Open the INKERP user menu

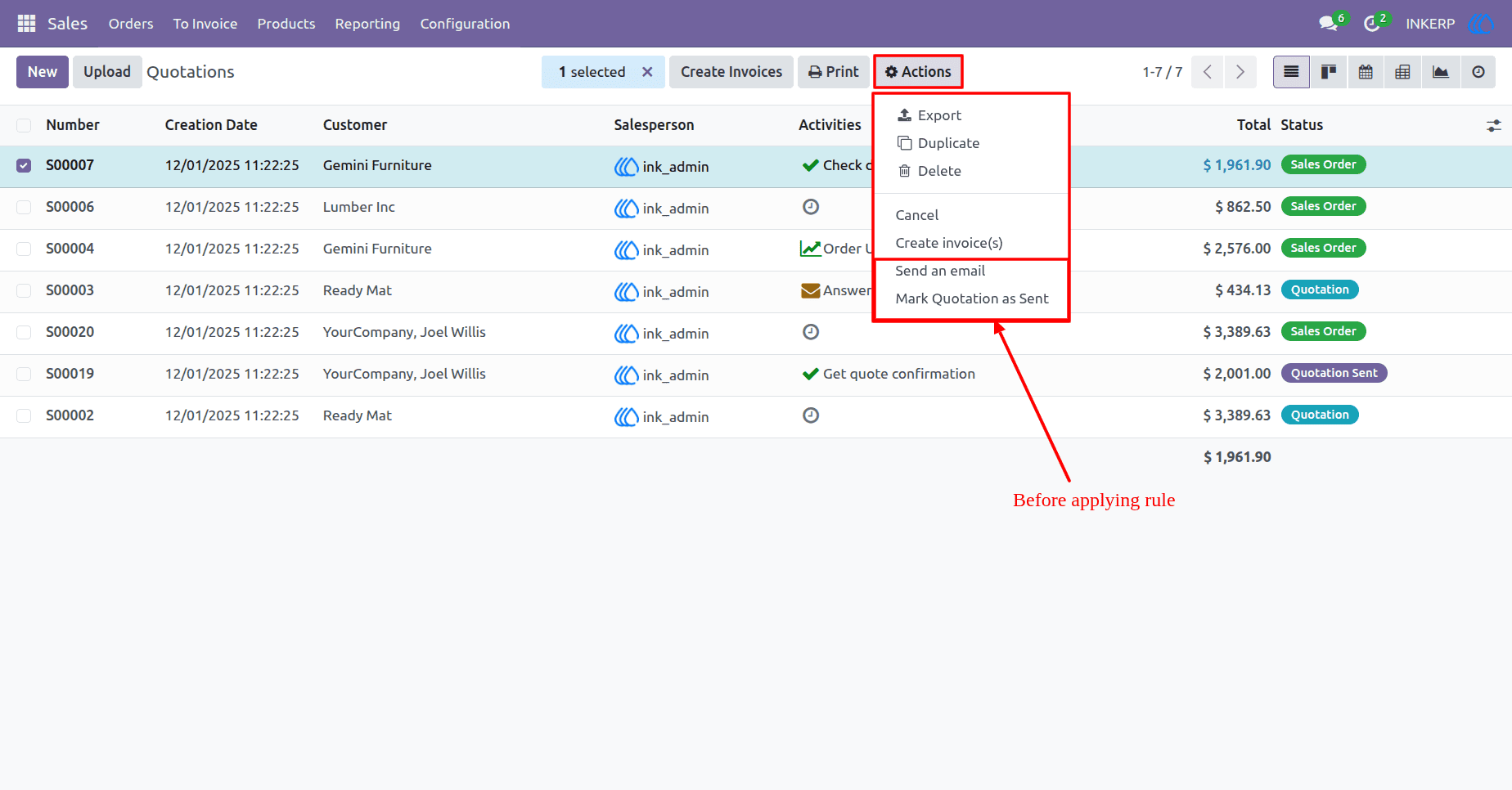point(1448,24)
